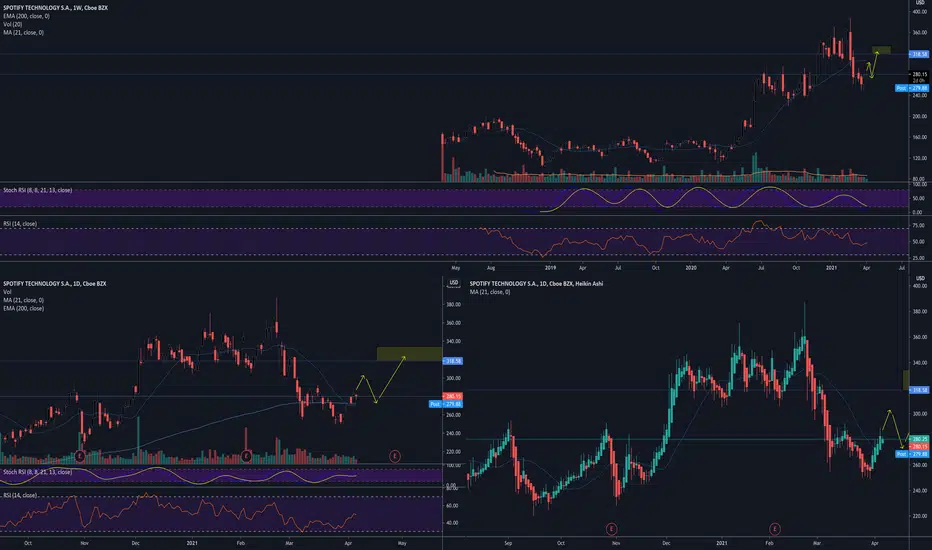Click the November earnings E marker on Heikin Ashi chart
The width and height of the screenshot is (932, 550).
tap(611, 529)
